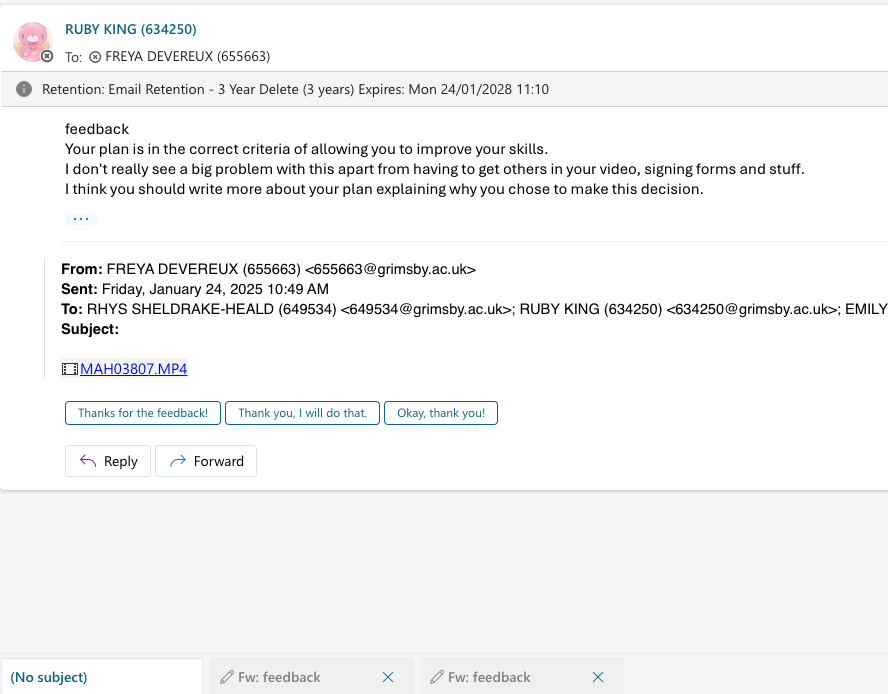
Task: Click the pencil icon on second Fw: feedback tab
Action: pyautogui.click(x=437, y=677)
